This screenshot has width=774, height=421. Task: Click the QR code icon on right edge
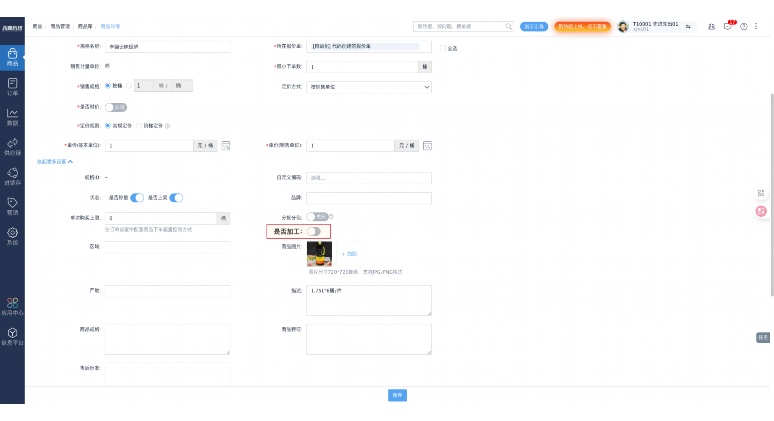coord(761,193)
